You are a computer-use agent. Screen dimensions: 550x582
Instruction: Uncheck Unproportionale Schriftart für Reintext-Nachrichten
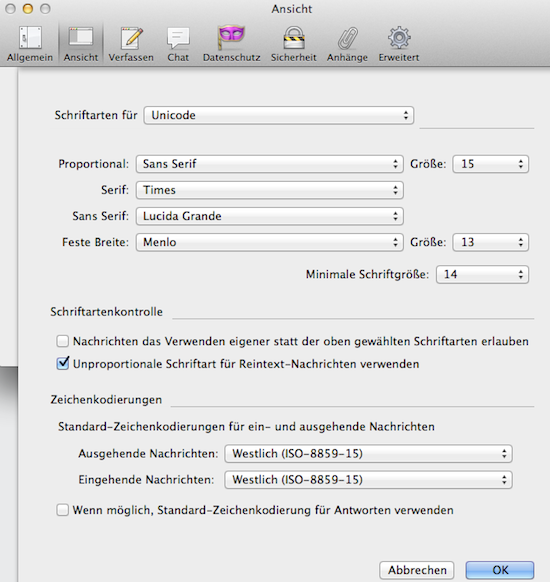(63, 363)
